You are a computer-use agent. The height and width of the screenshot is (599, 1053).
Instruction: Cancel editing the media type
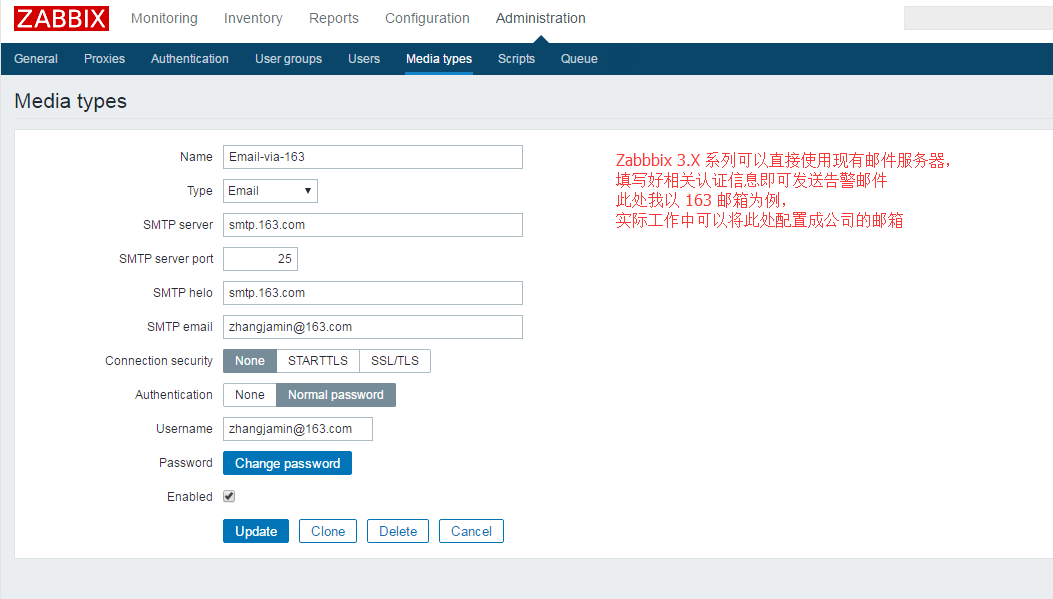471,531
